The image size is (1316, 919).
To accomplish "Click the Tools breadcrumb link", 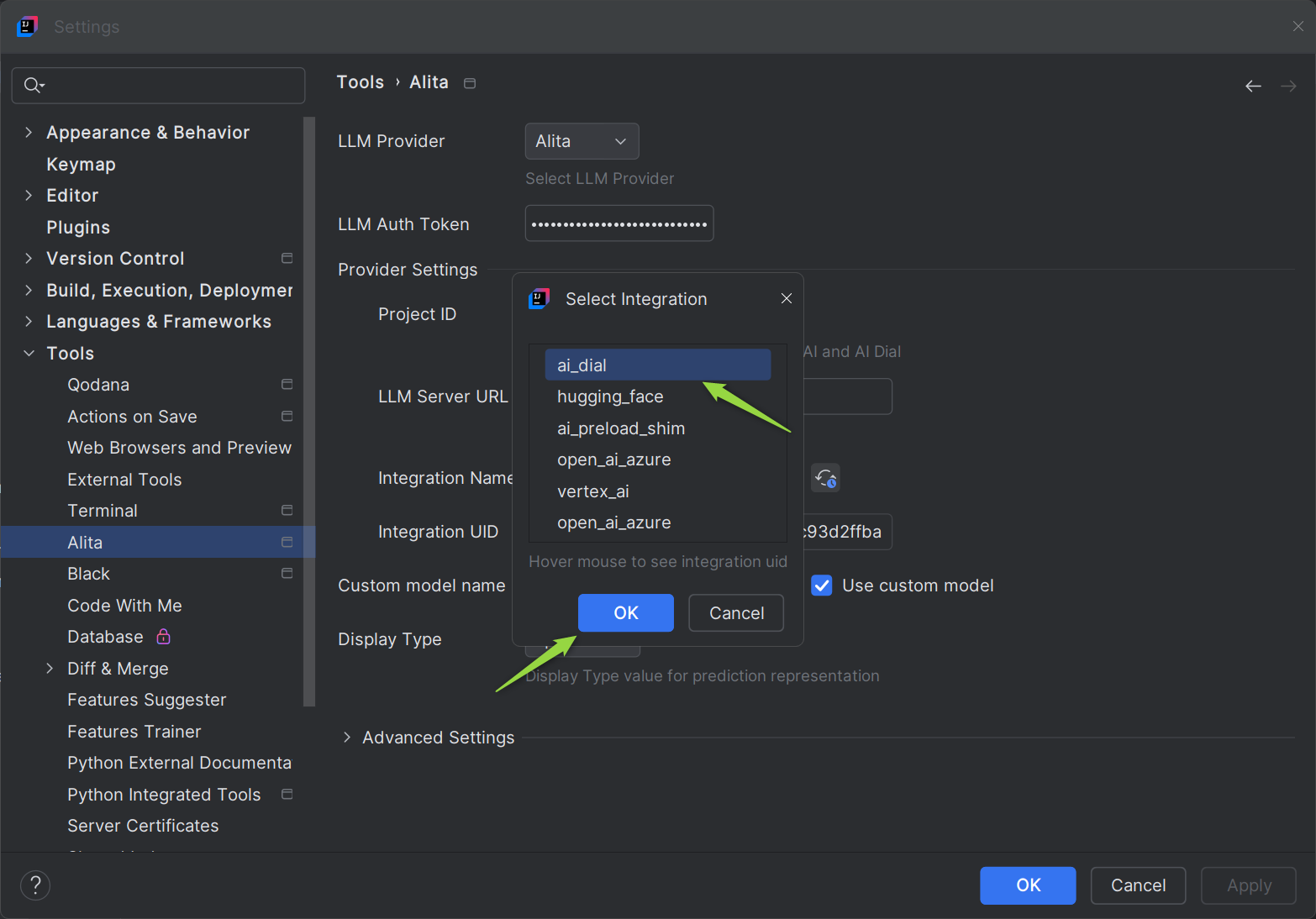I will (x=361, y=82).
